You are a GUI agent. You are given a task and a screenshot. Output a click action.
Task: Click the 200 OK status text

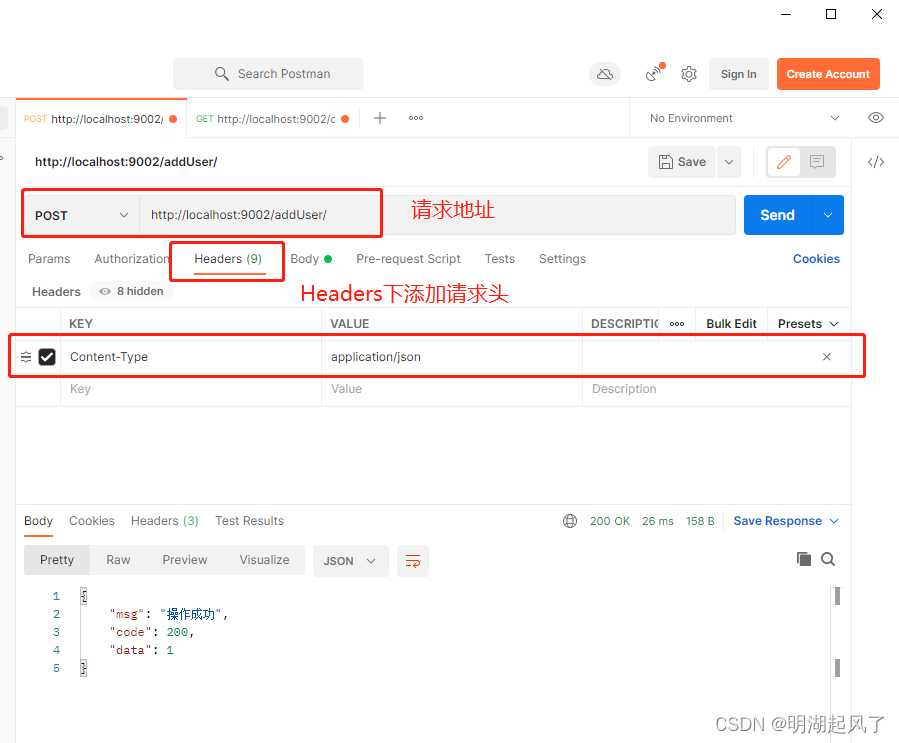pos(609,521)
